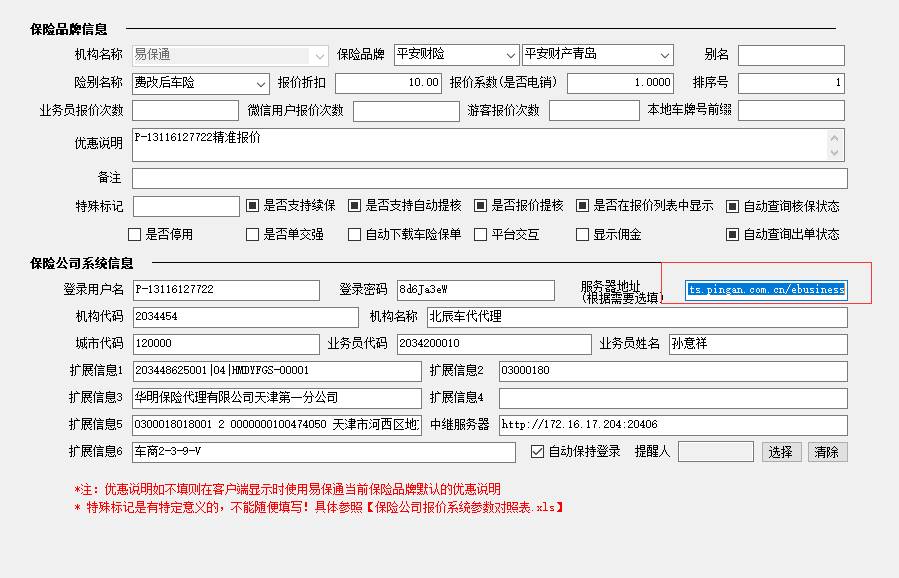This screenshot has width=899, height=578.
Task: Click the 扩展信息1 field
Action: coord(277,371)
